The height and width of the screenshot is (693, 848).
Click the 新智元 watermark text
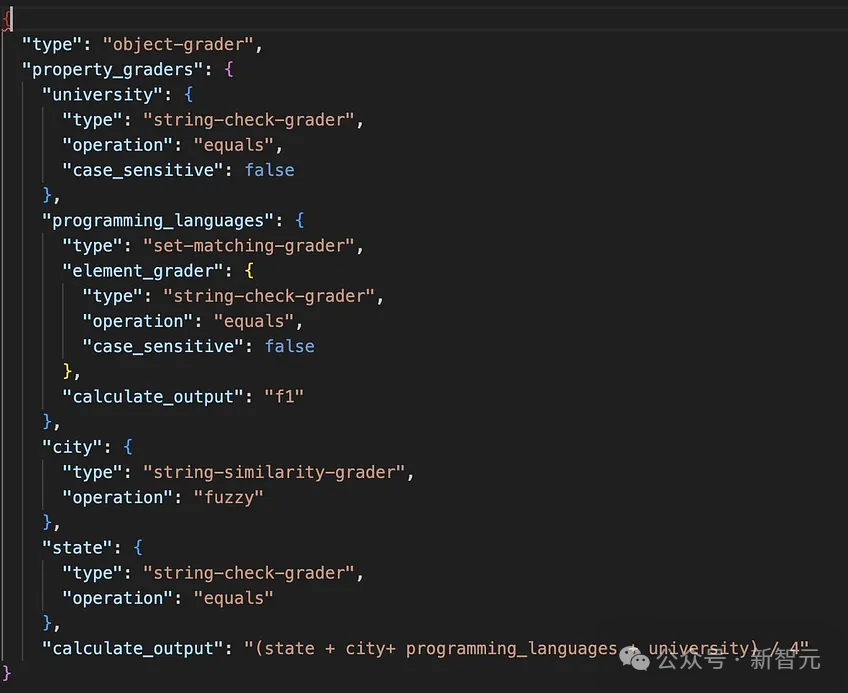(785, 659)
